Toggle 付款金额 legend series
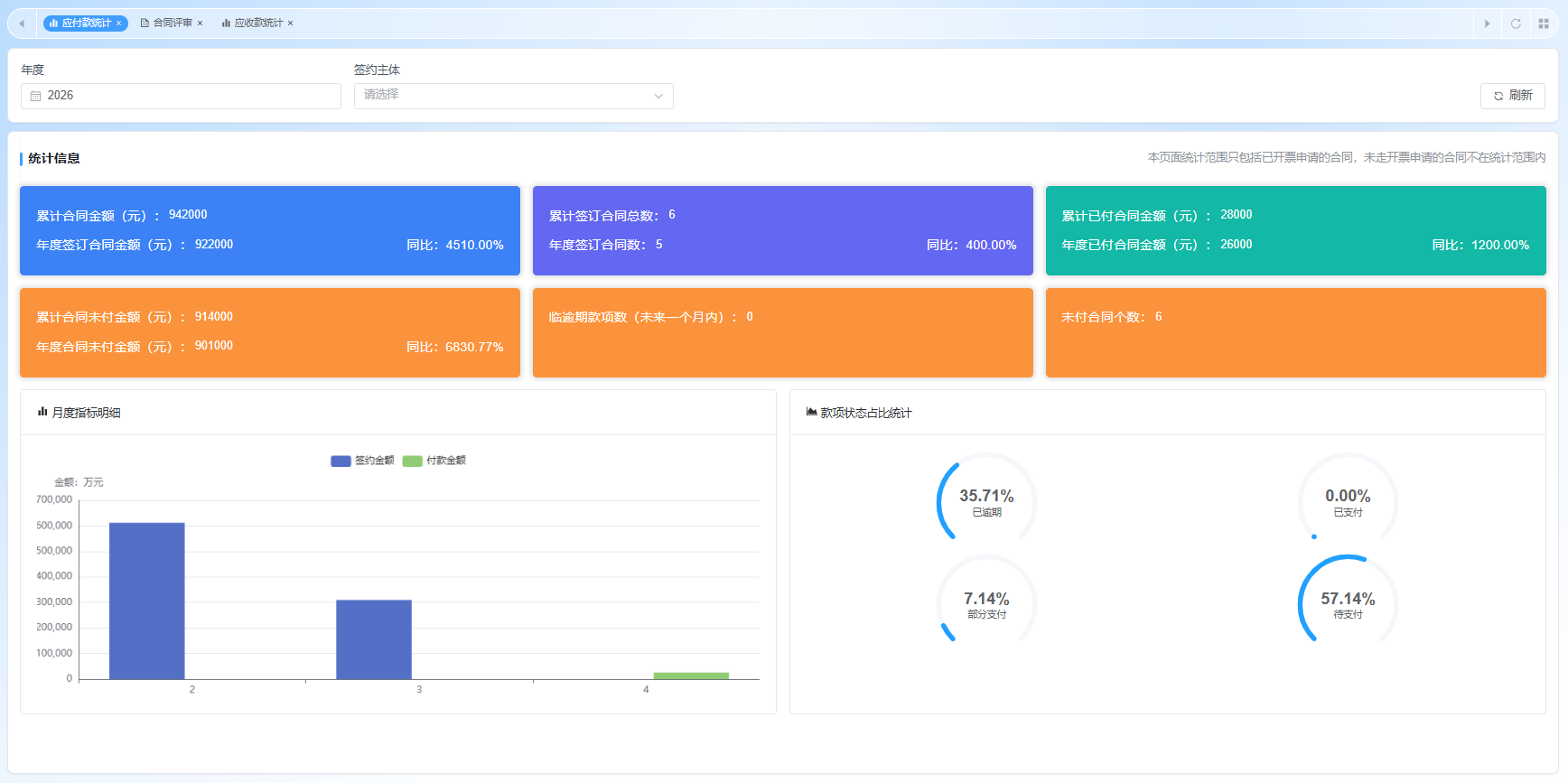1568x783 pixels. [x=434, y=461]
